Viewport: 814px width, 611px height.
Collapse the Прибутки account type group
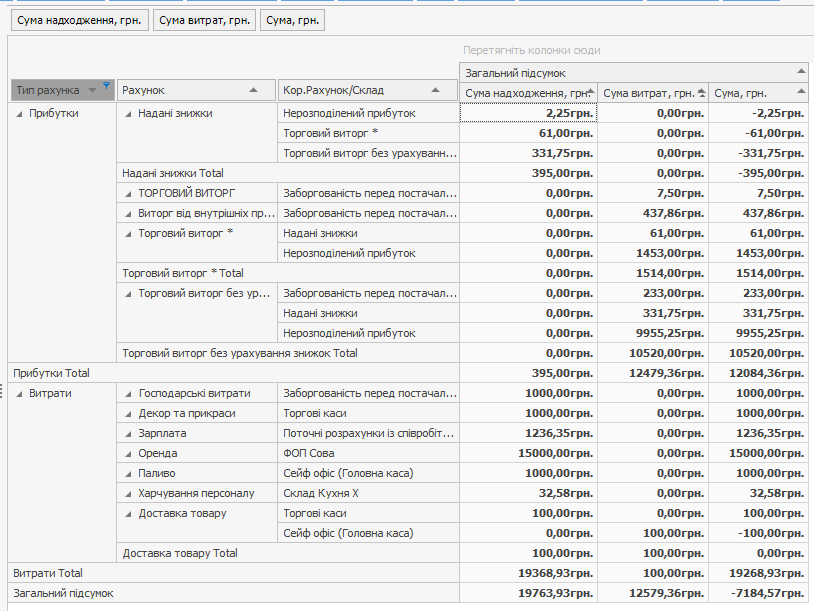19,113
